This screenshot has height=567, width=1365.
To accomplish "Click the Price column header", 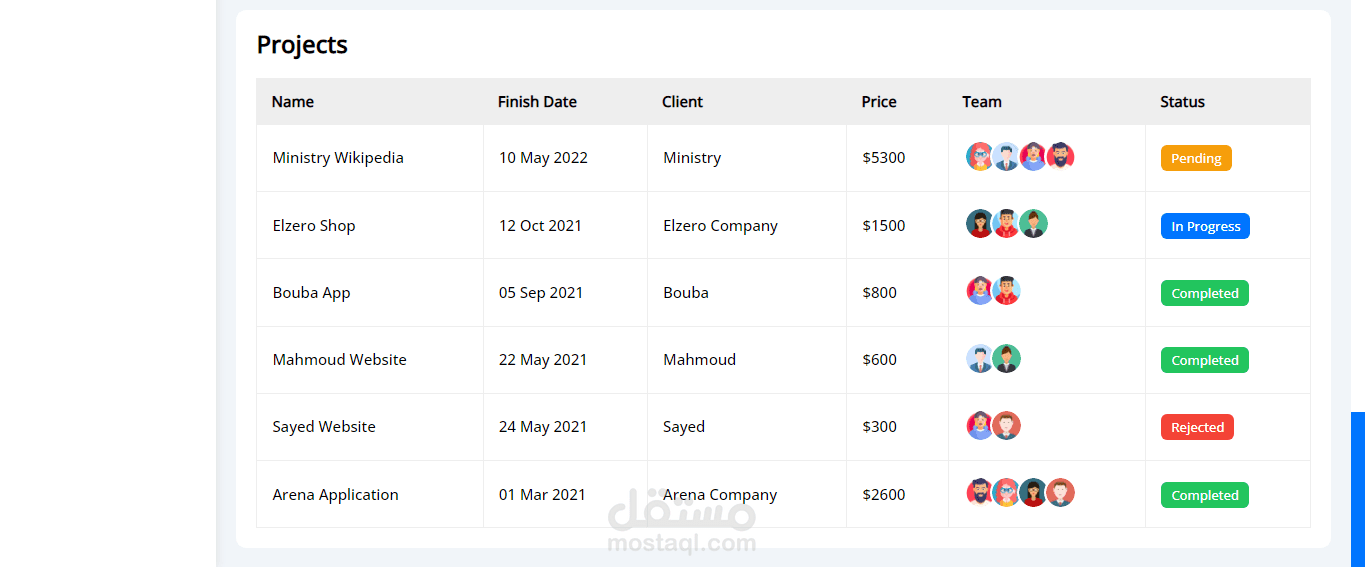I will tap(879, 102).
